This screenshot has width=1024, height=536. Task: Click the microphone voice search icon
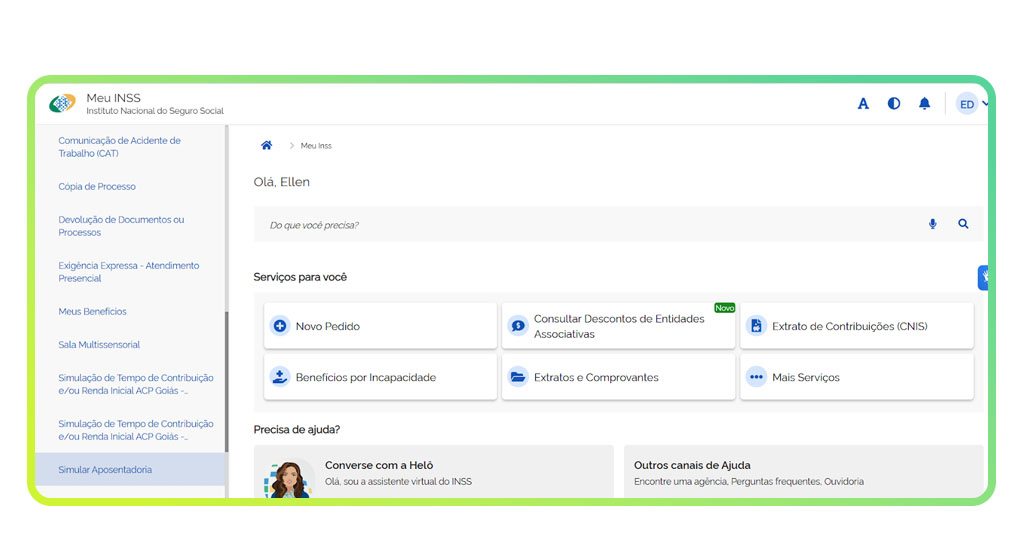[x=933, y=224]
